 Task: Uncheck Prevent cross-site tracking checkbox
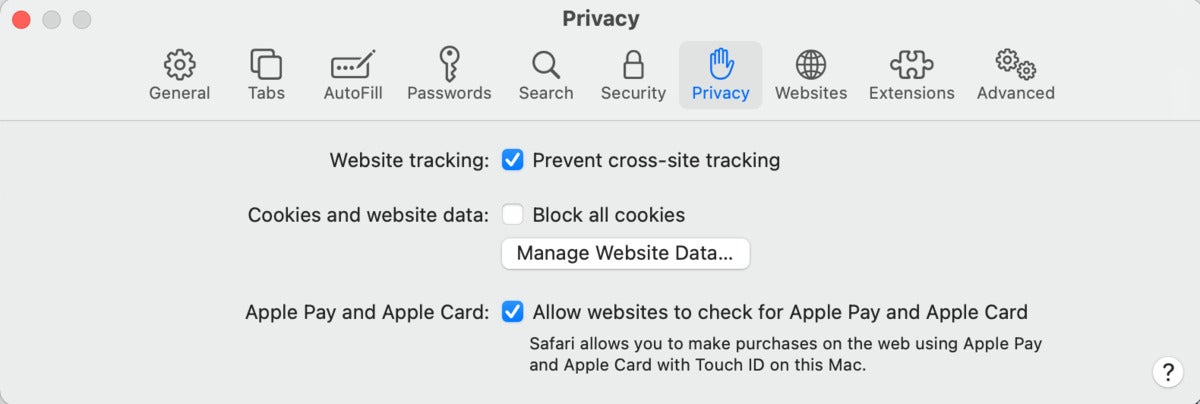pos(513,160)
